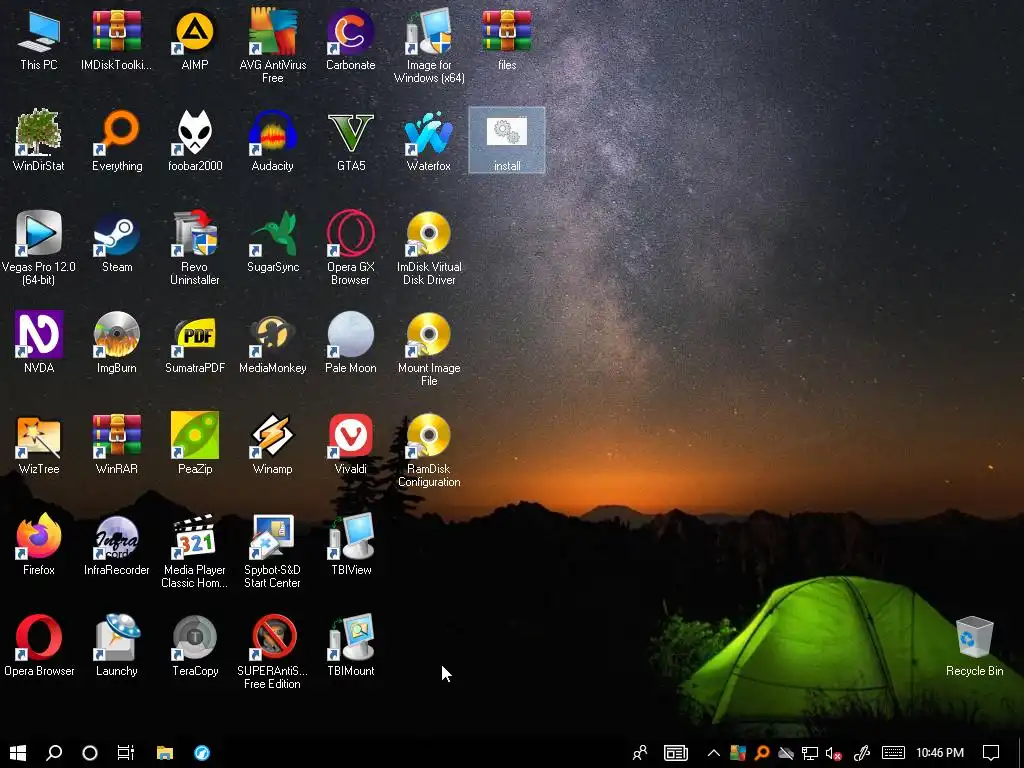Select the PeaZip shortcut icon
Screen dimensions: 1024x768
(195, 436)
